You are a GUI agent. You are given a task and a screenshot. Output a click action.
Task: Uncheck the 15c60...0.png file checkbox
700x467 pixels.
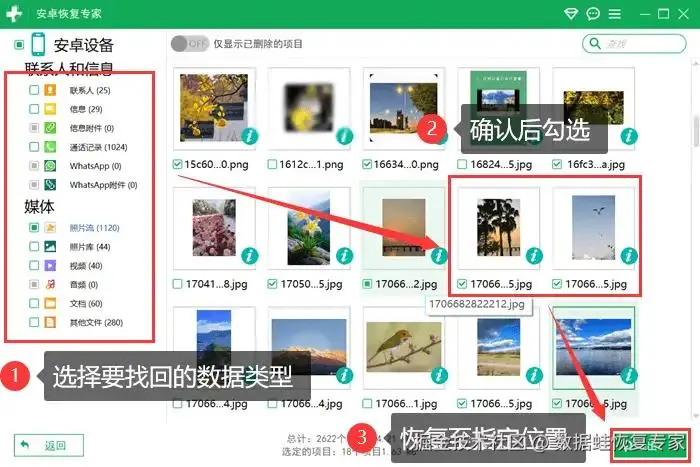coord(177,164)
